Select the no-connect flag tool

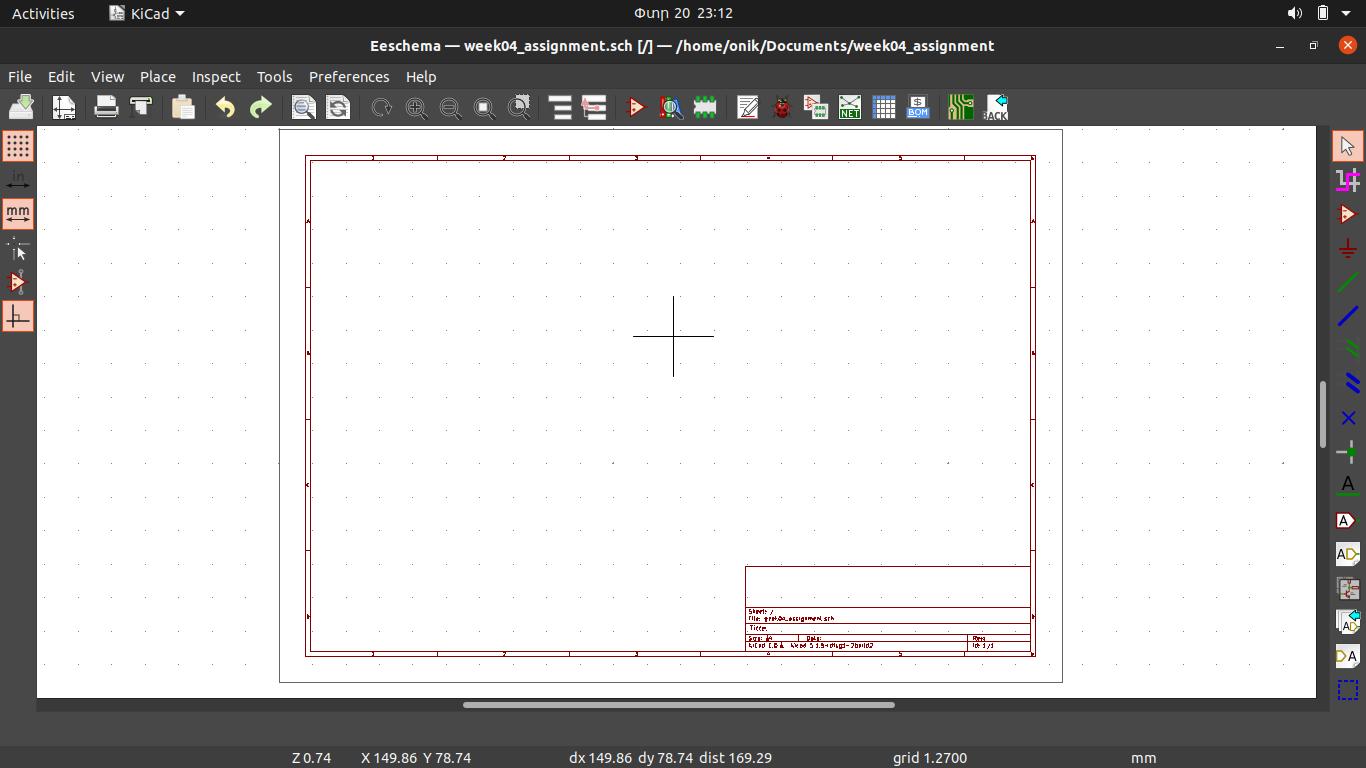pos(1348,418)
